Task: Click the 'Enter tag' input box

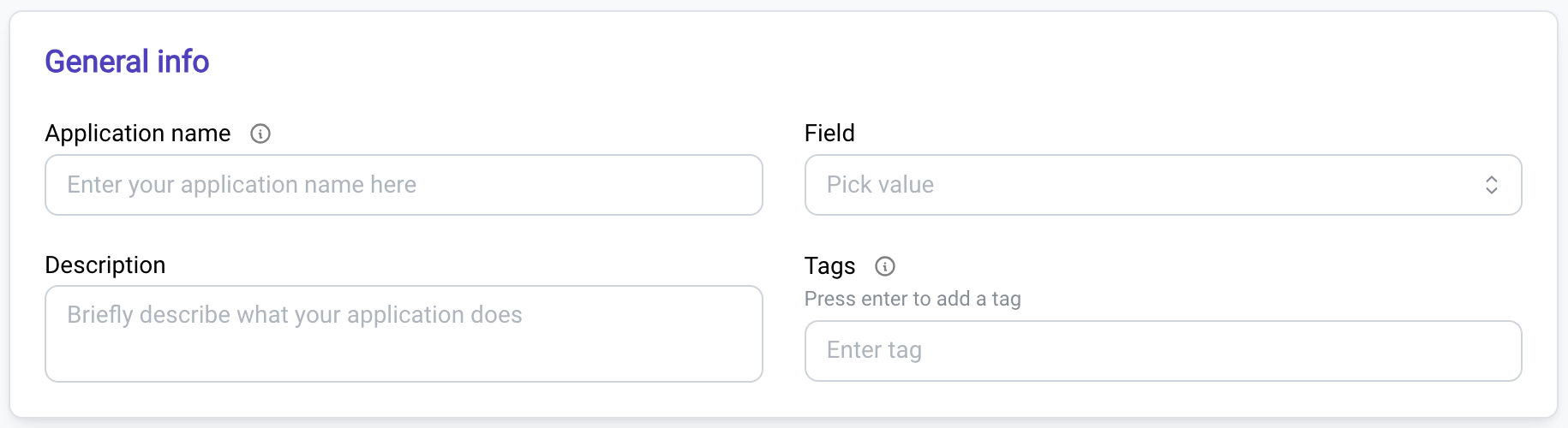Action: pyautogui.click(x=1164, y=351)
